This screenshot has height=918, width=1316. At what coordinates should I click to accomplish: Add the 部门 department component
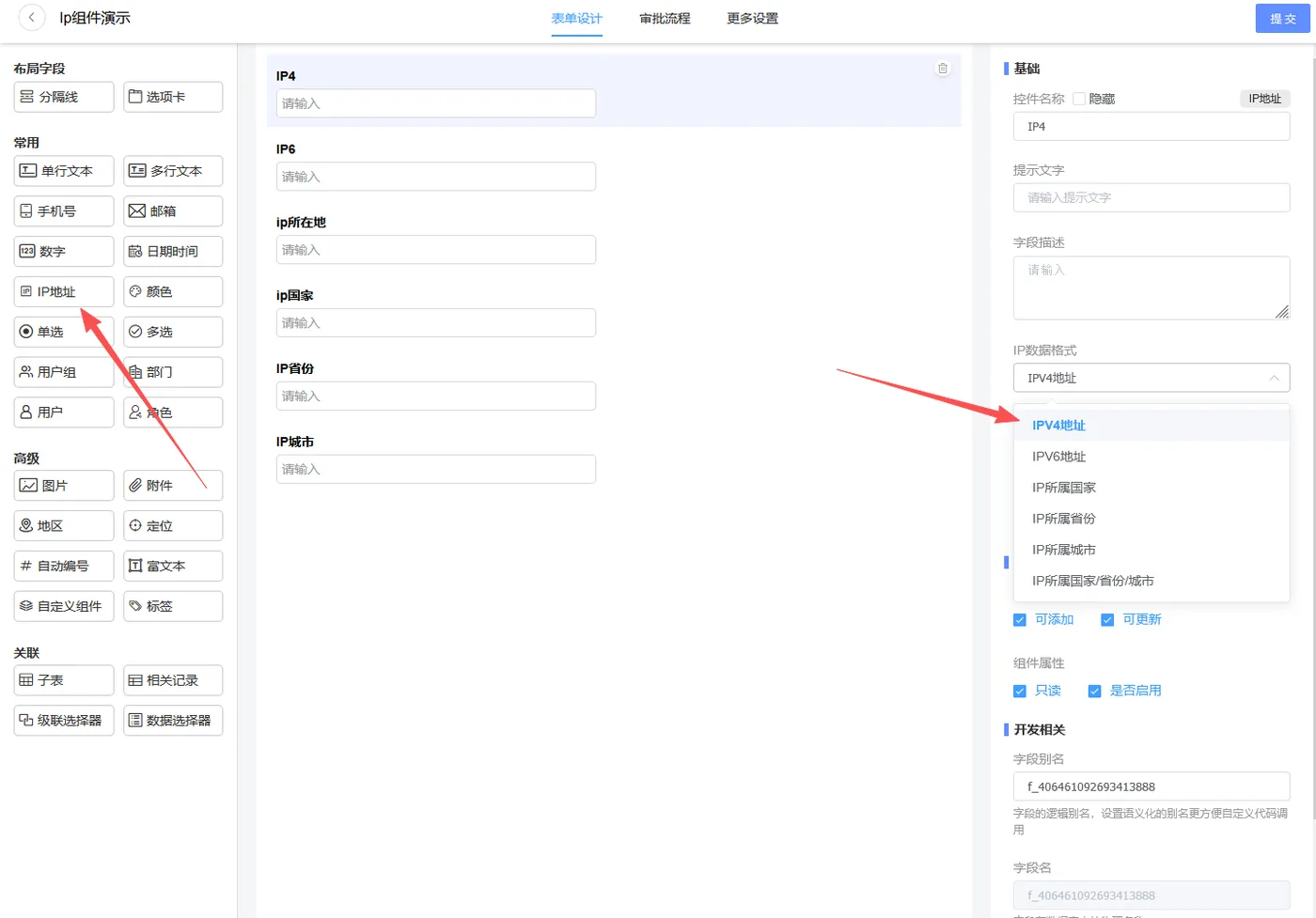pos(173,372)
